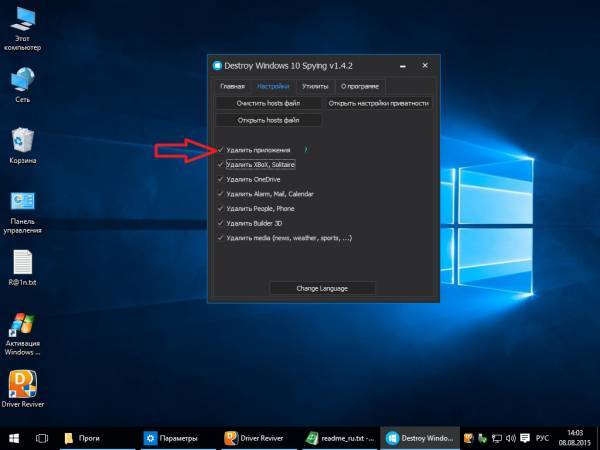Screen dimensions: 600x450
Task: Open Task View on the taskbar
Action: pos(42,438)
